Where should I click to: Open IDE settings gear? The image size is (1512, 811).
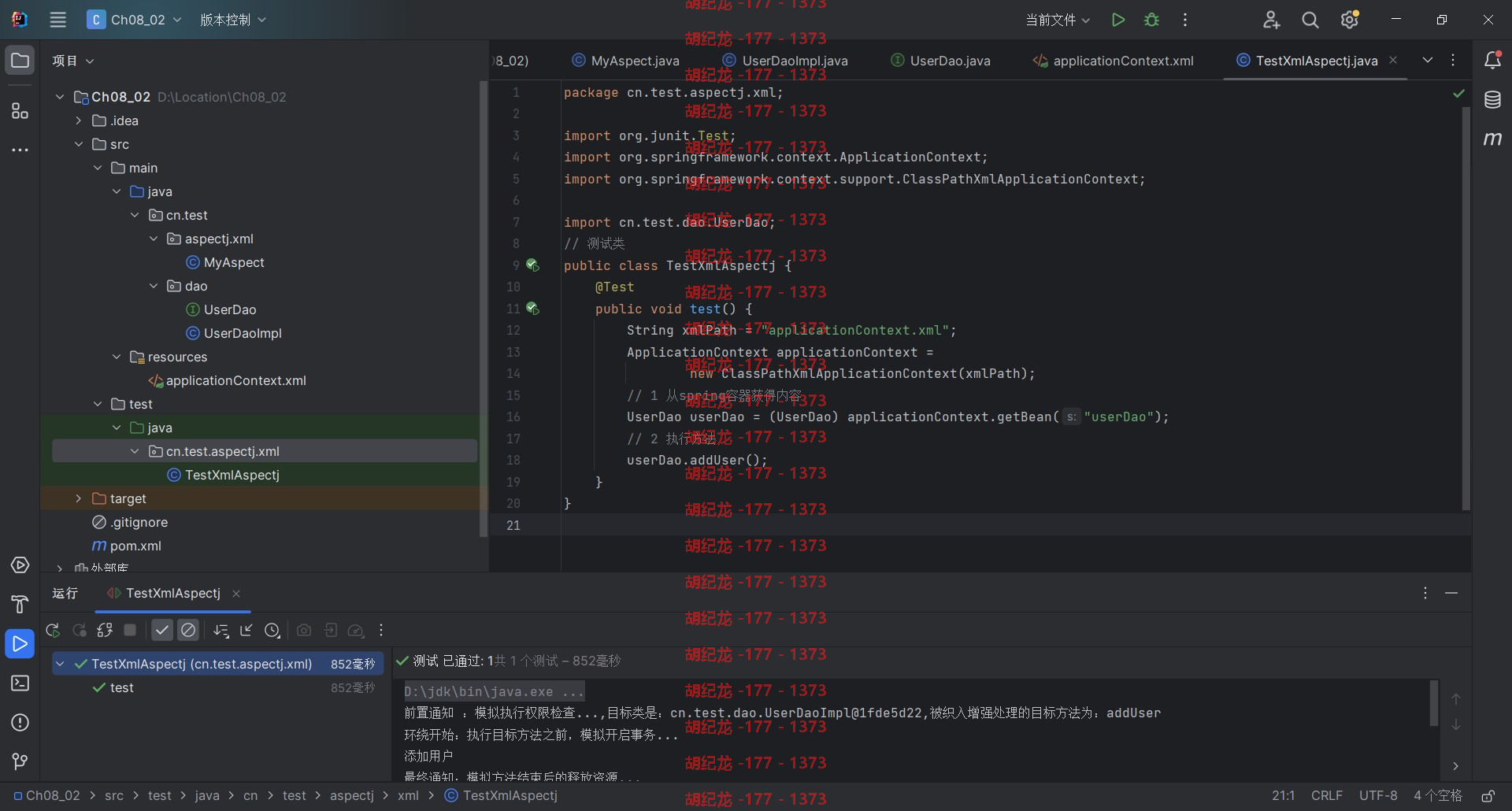tap(1350, 20)
